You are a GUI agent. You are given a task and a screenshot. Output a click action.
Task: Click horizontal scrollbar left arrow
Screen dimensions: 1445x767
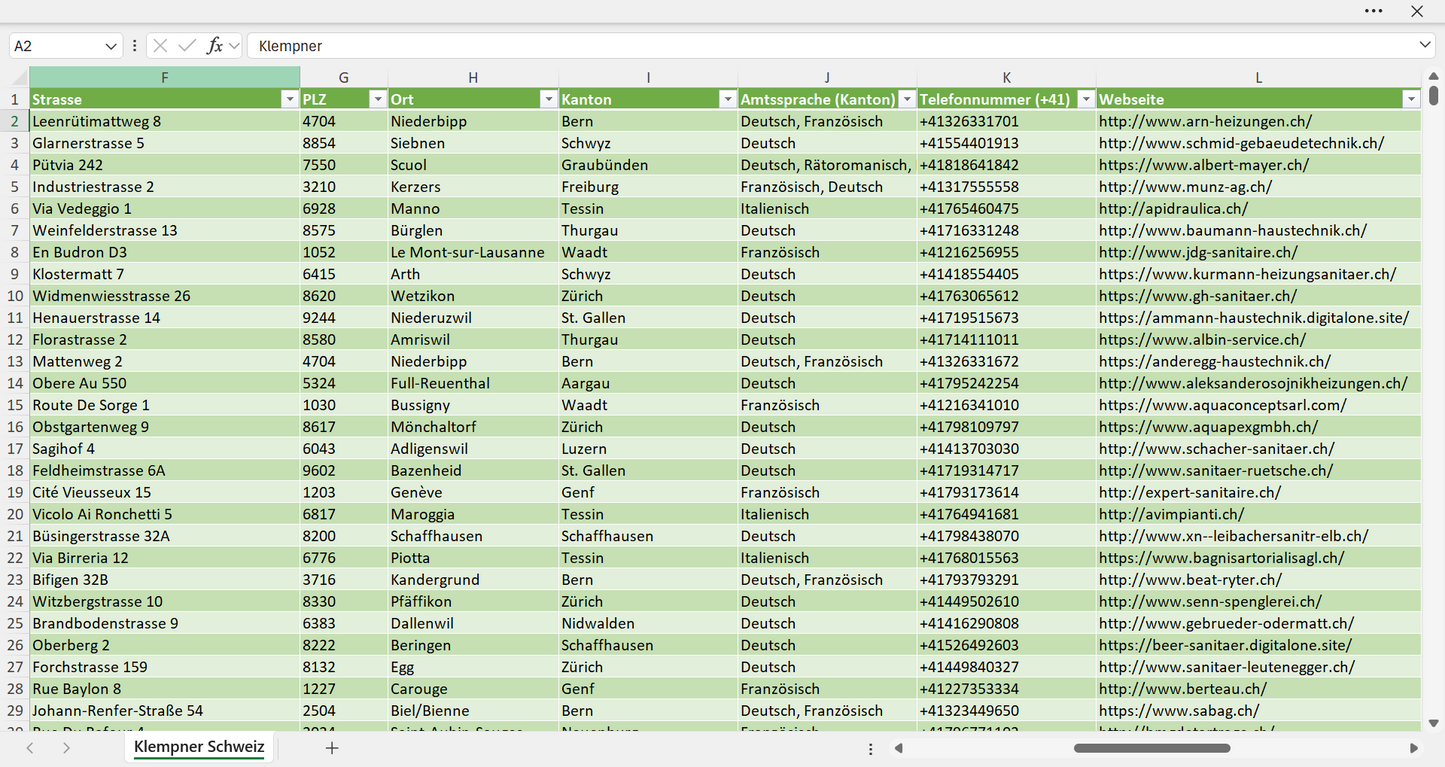[899, 748]
